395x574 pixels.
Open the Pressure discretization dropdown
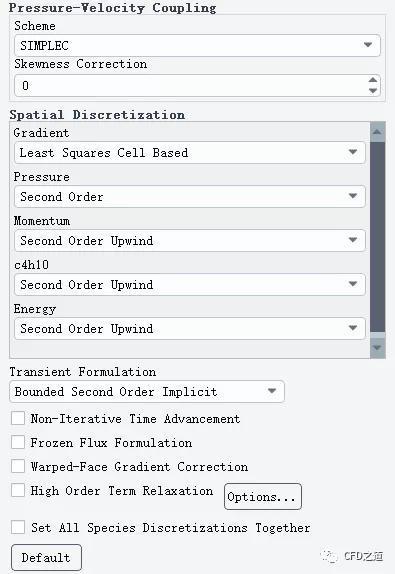[x=190, y=197]
